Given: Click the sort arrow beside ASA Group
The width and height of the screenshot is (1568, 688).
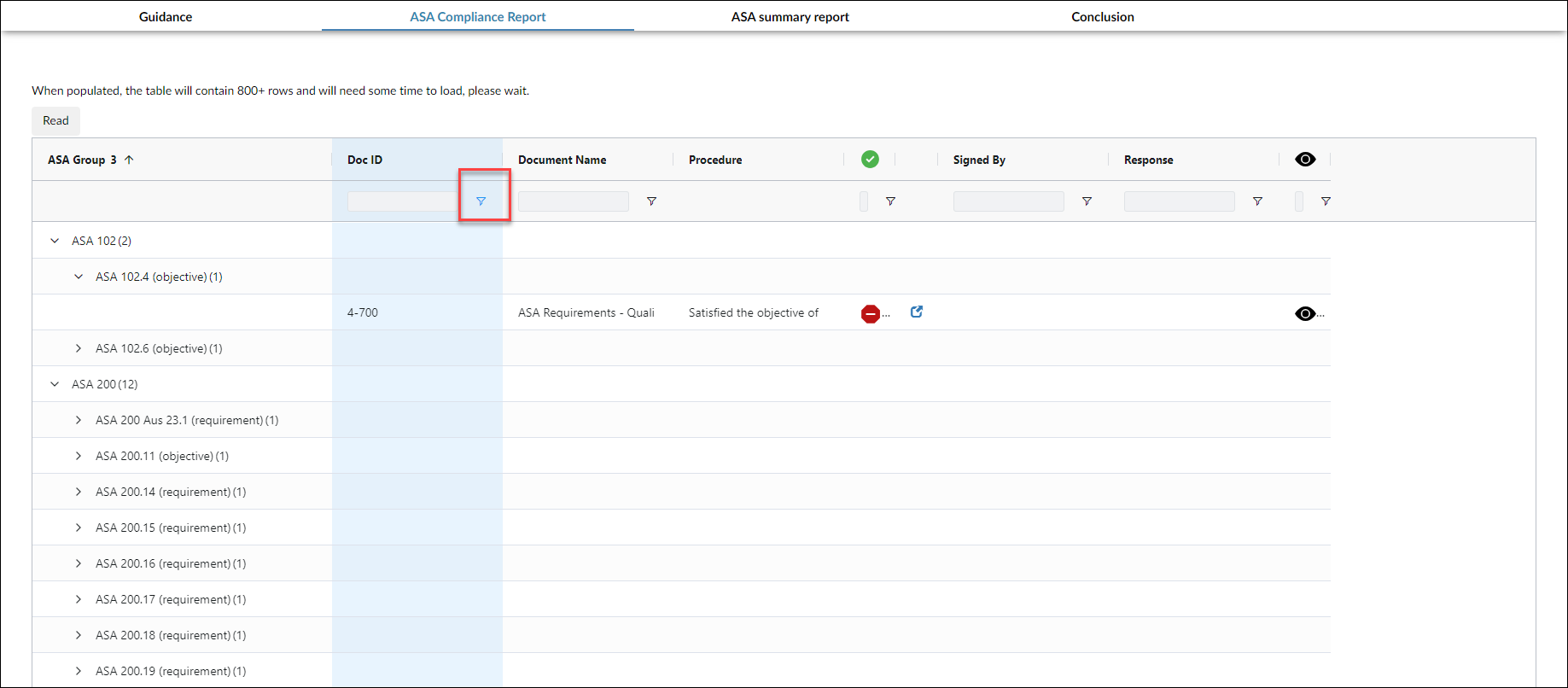Looking at the screenshot, I should tap(129, 160).
